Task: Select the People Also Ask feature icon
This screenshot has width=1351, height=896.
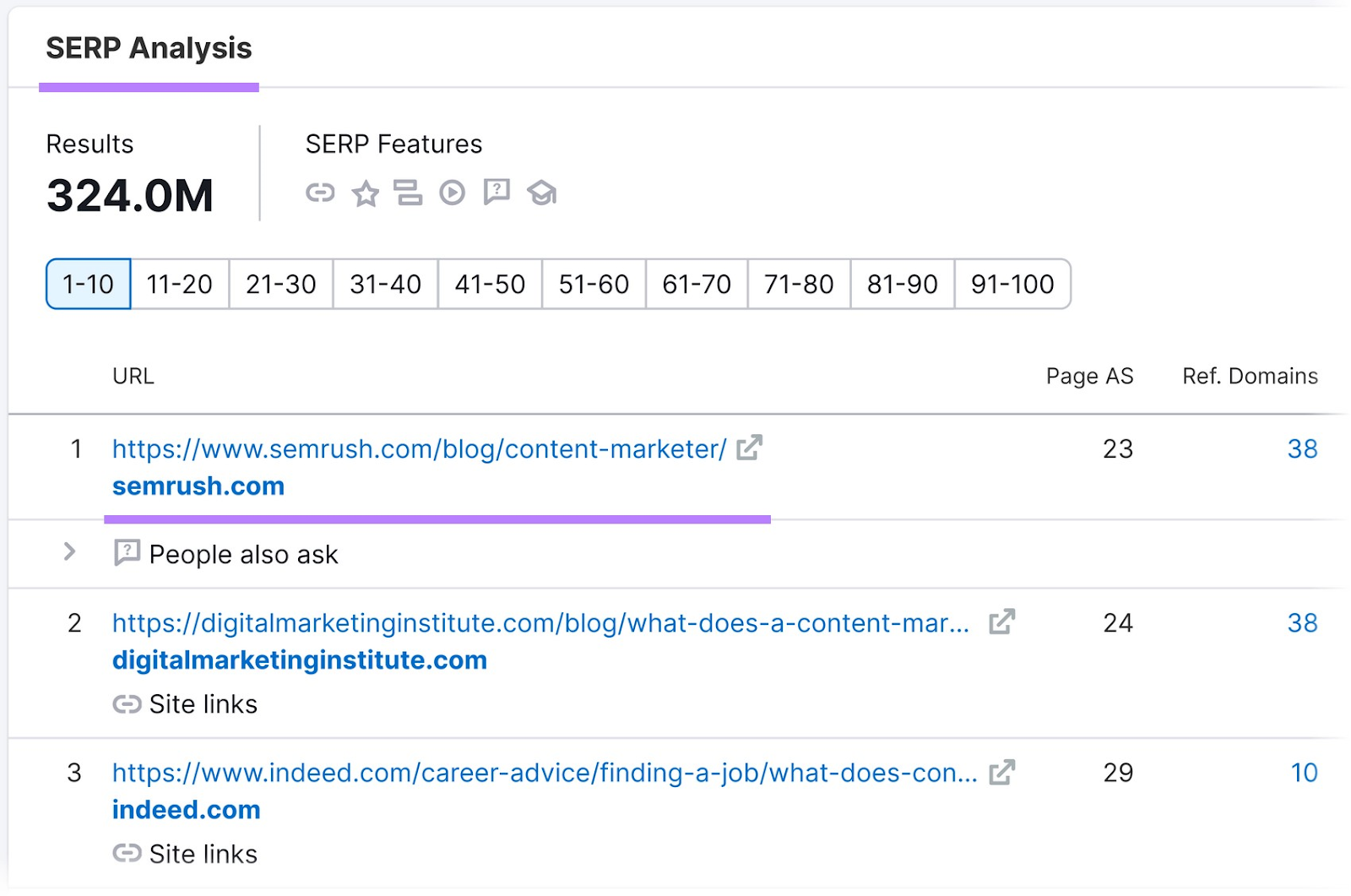Action: (x=497, y=193)
